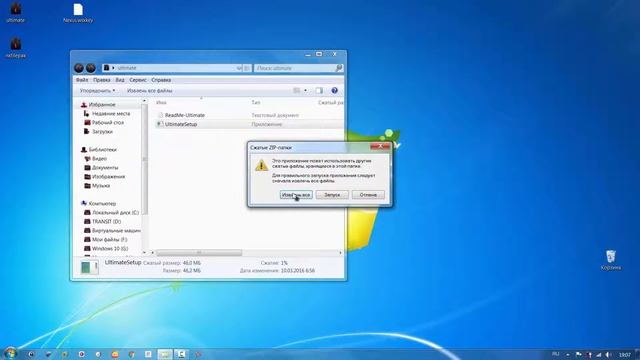Open the address bar history dropdown arrow
Viewport: 640px width, 360px height.
(x=239, y=68)
